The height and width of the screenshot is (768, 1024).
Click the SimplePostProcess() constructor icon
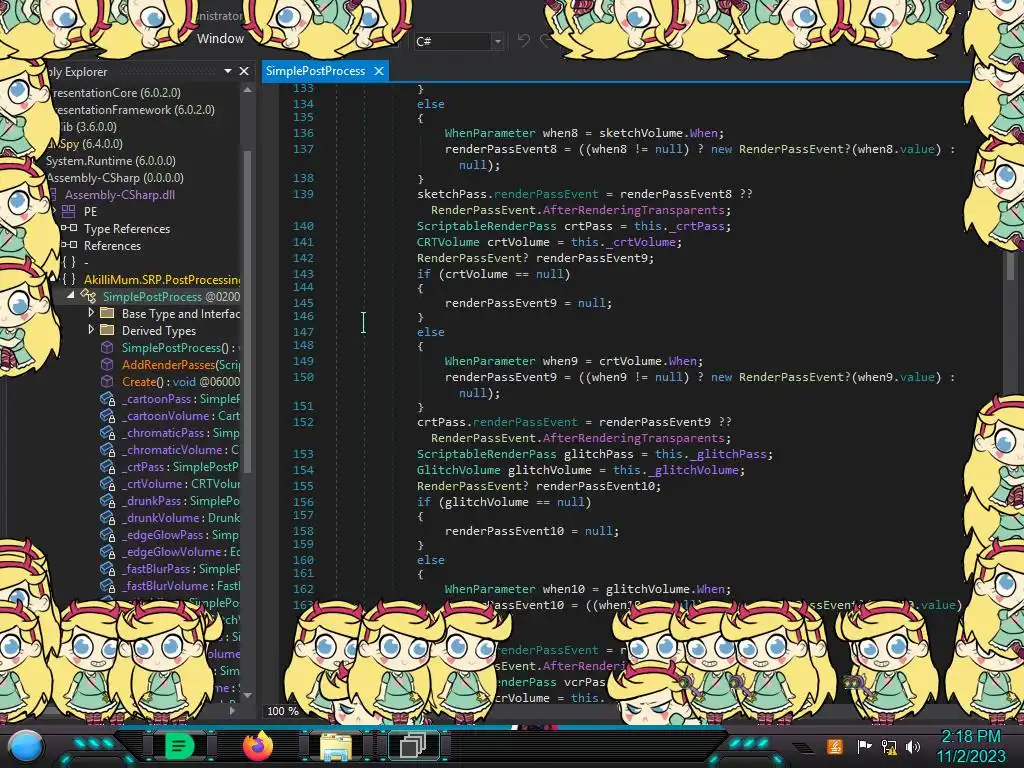point(107,347)
